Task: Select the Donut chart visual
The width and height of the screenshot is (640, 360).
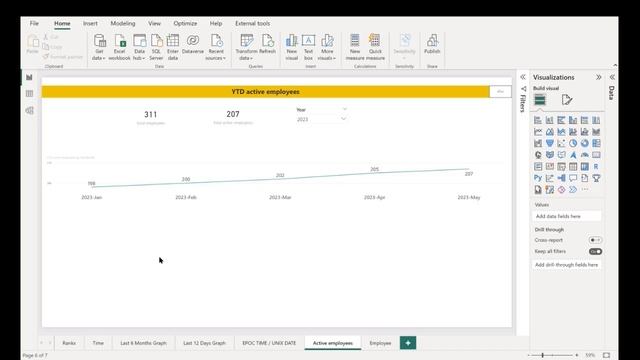Action: click(x=585, y=143)
